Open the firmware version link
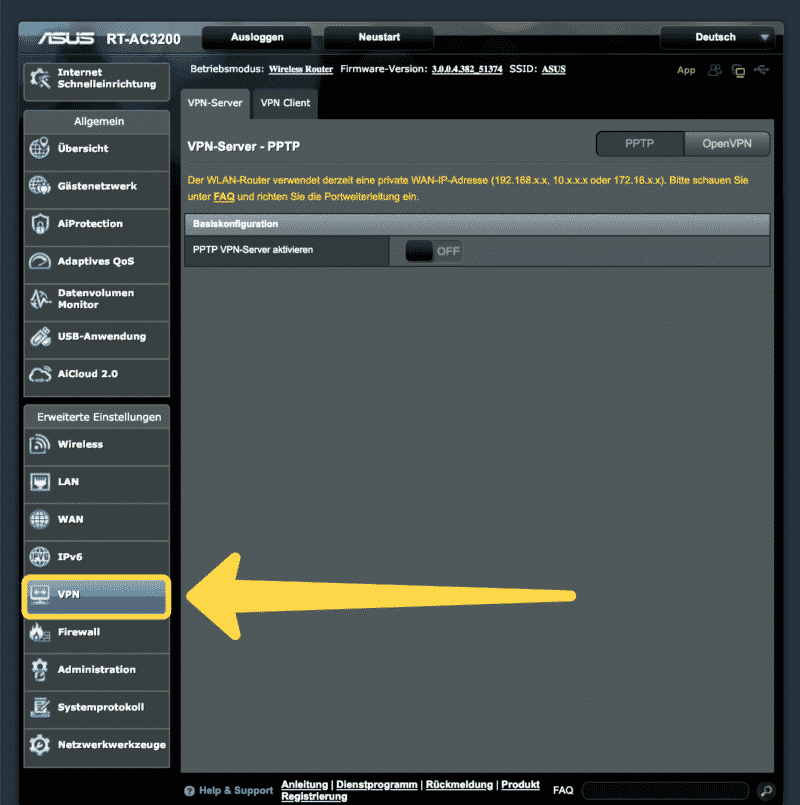The height and width of the screenshot is (805, 800). coord(467,69)
